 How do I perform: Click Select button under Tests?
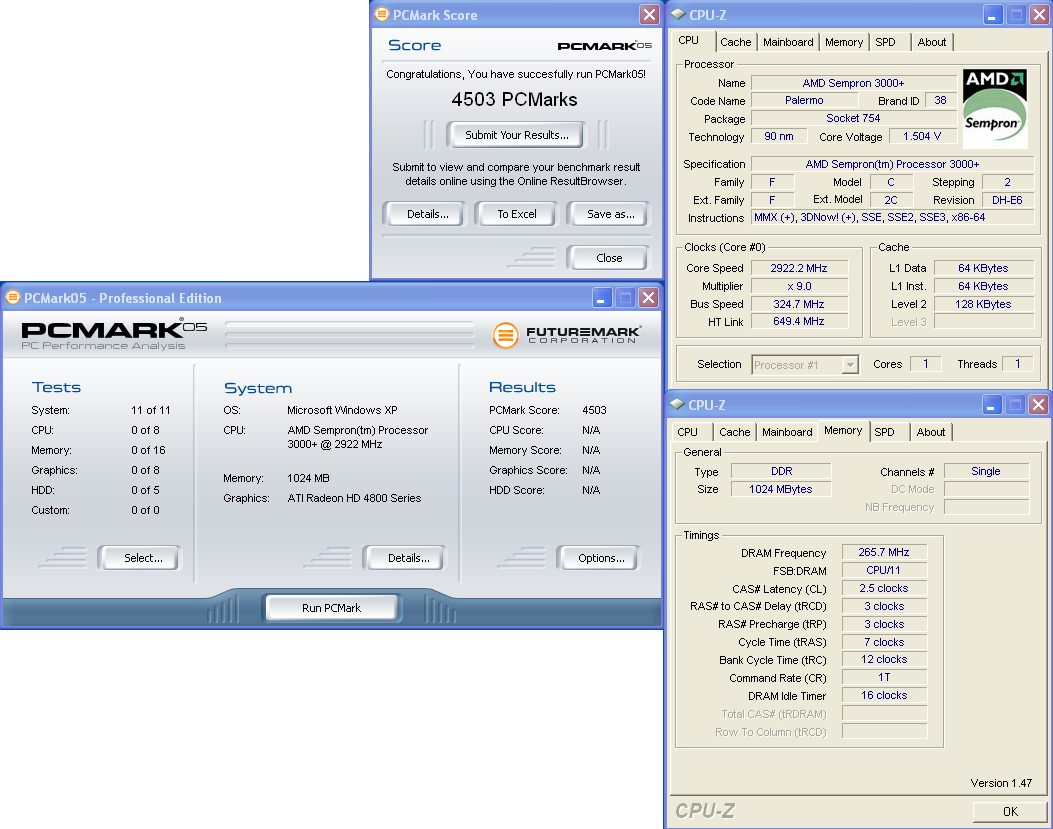click(142, 558)
